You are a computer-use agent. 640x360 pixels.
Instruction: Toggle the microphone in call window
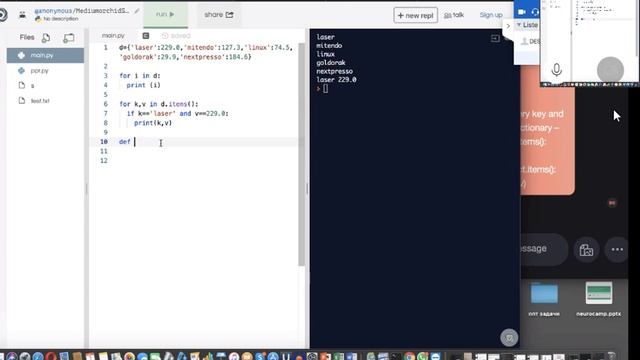click(556, 70)
